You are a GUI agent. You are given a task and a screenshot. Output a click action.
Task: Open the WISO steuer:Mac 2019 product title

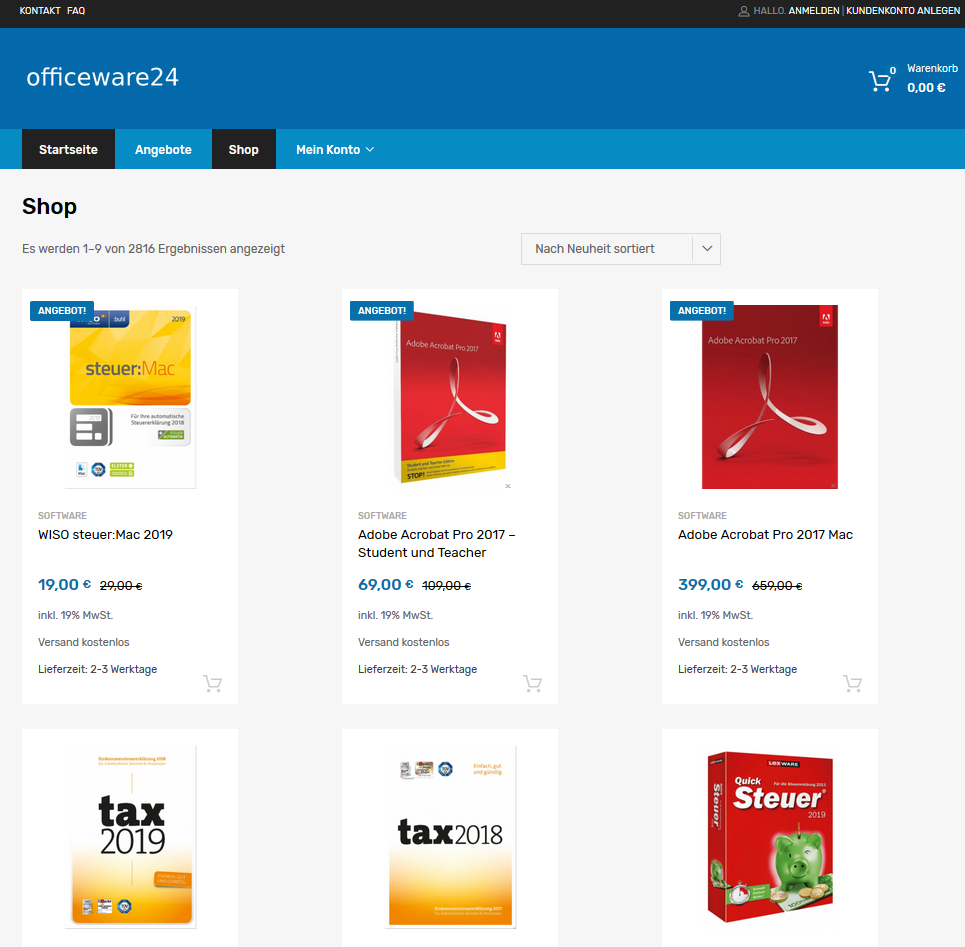coord(105,535)
